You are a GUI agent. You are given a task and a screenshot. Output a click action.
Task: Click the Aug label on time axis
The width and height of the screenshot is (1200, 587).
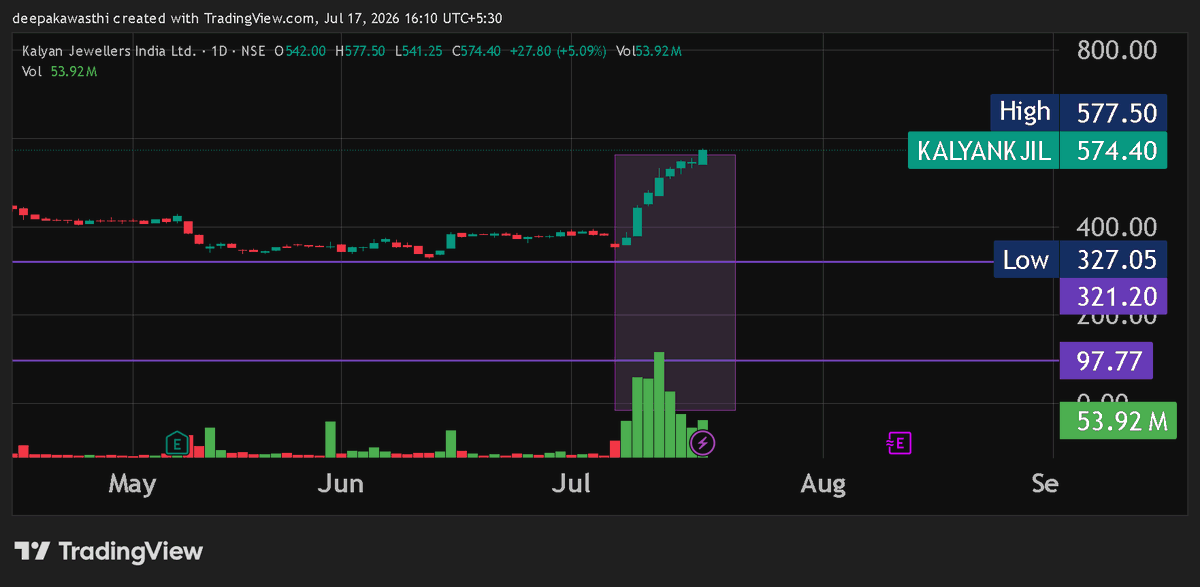click(822, 484)
